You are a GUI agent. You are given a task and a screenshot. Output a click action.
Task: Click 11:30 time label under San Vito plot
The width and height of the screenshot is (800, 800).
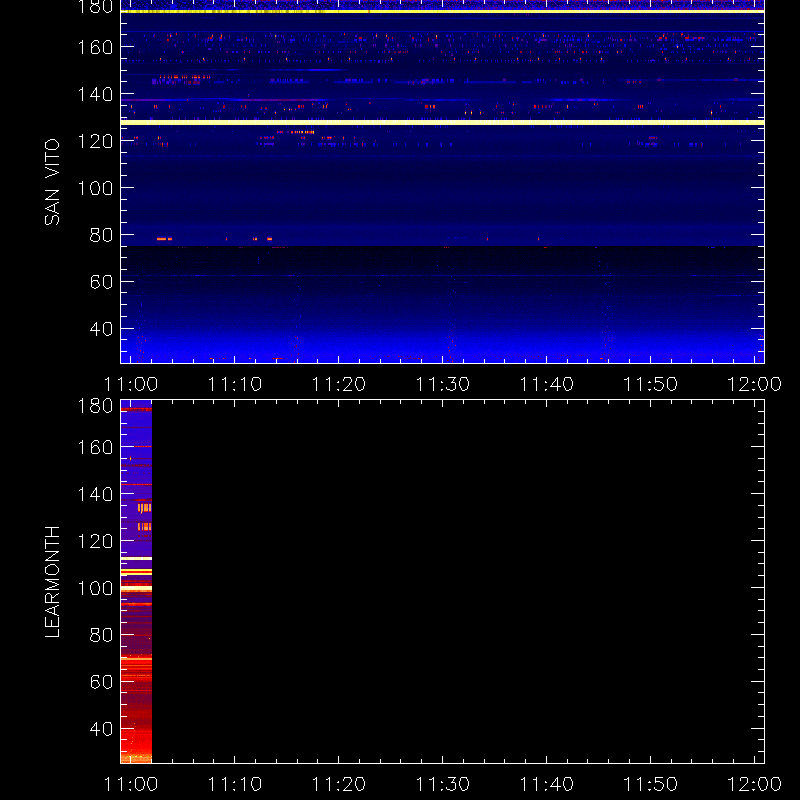tap(443, 384)
